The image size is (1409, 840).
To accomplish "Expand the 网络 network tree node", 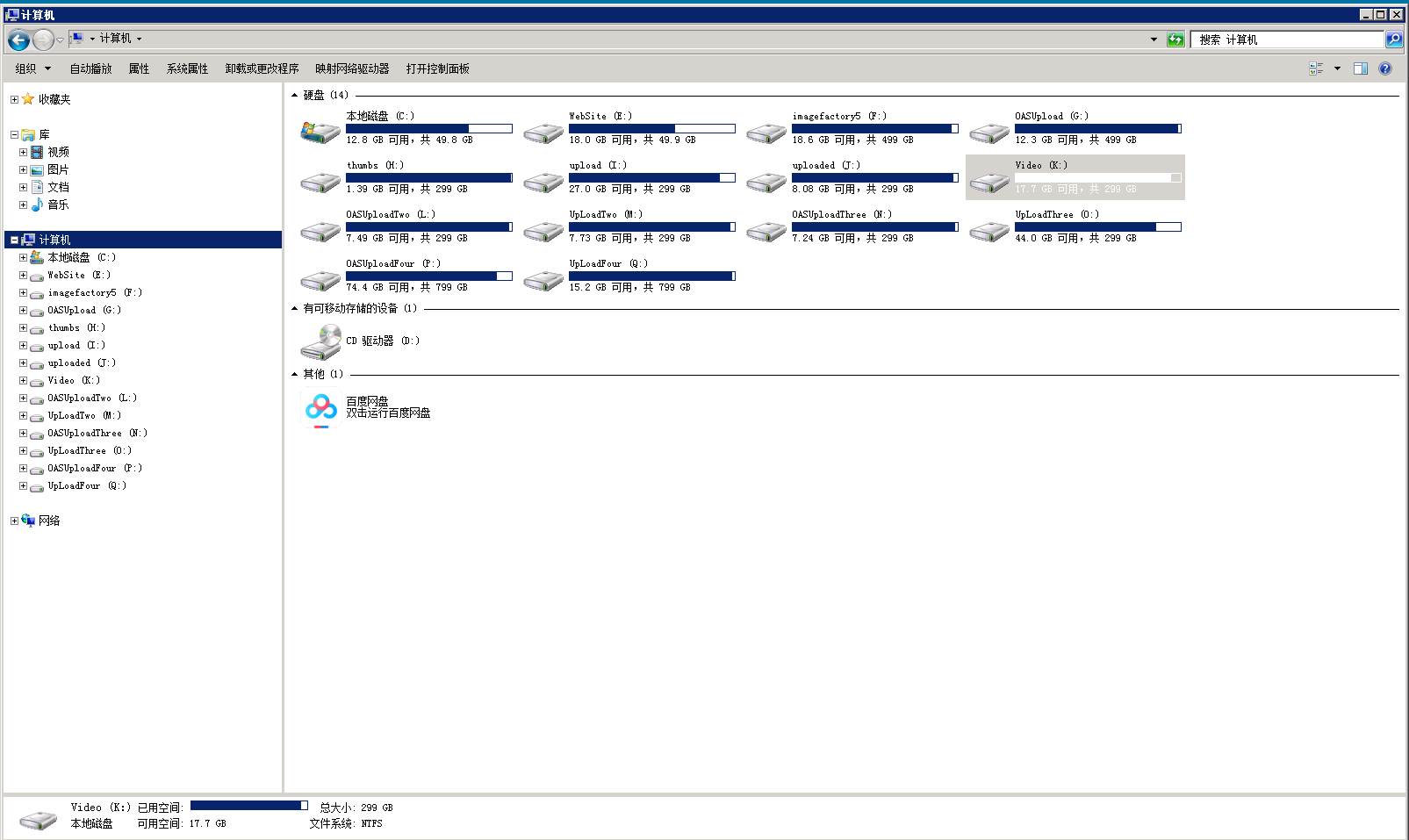I will (14, 521).
